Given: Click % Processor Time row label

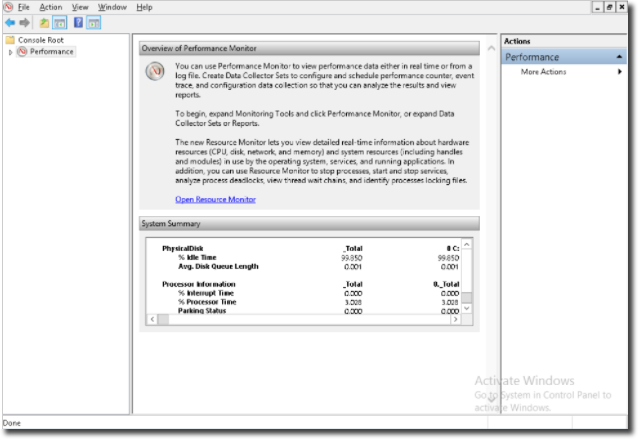Looking at the screenshot, I should click(x=207, y=302).
